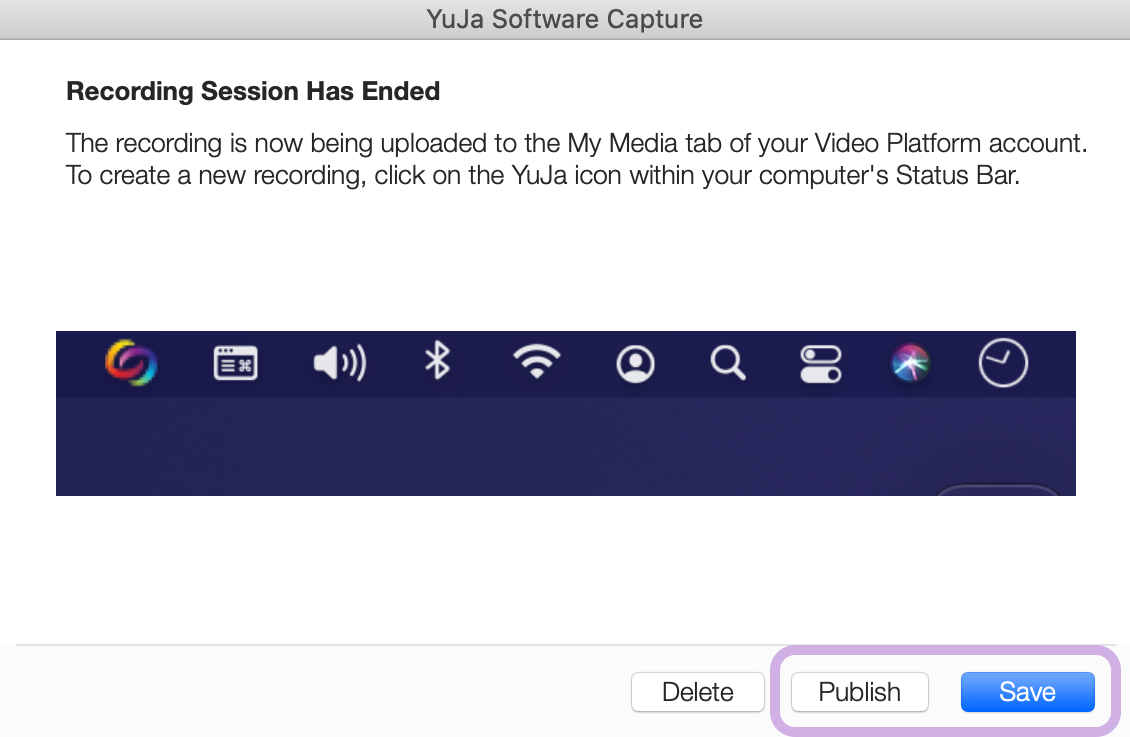The height and width of the screenshot is (737, 1130).
Task: Click the Spotlight magnifying glass icon
Action: click(728, 363)
